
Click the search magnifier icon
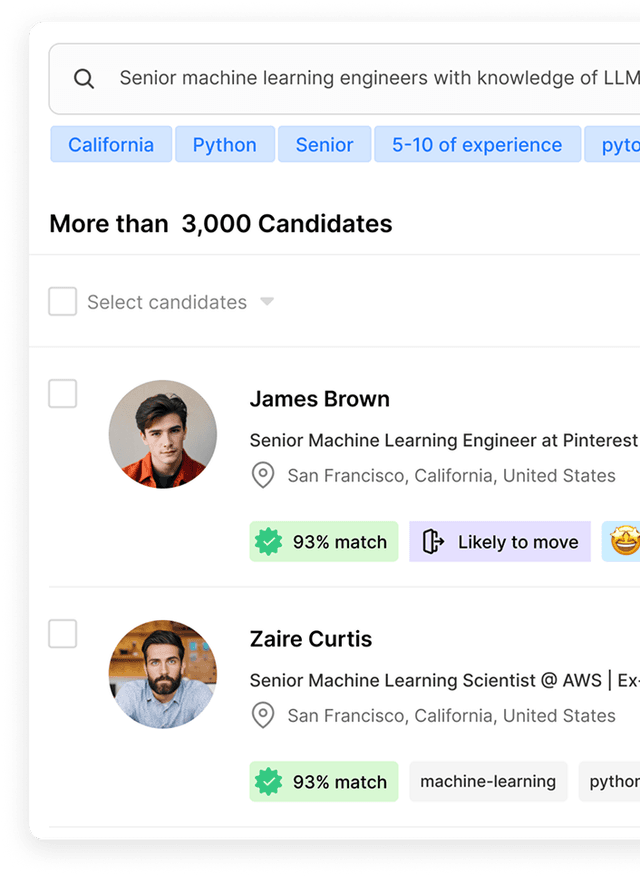point(84,79)
